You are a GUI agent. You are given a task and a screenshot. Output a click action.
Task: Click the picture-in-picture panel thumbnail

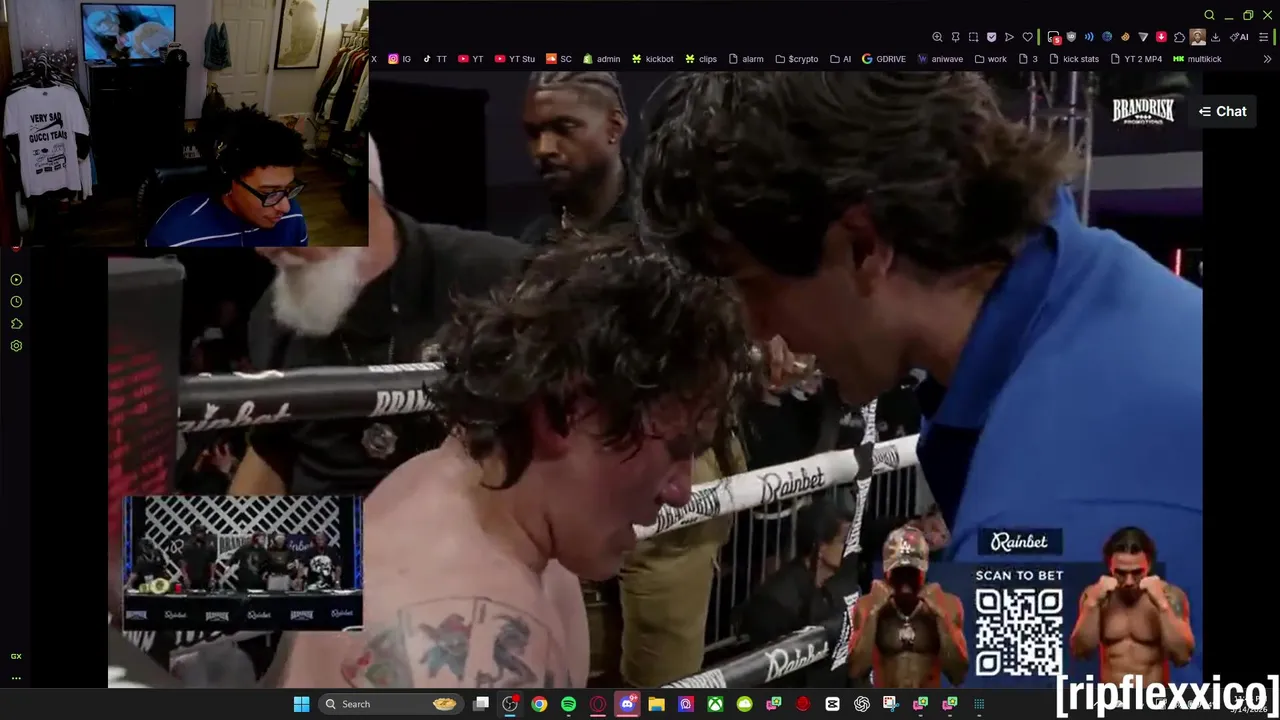tap(243, 563)
